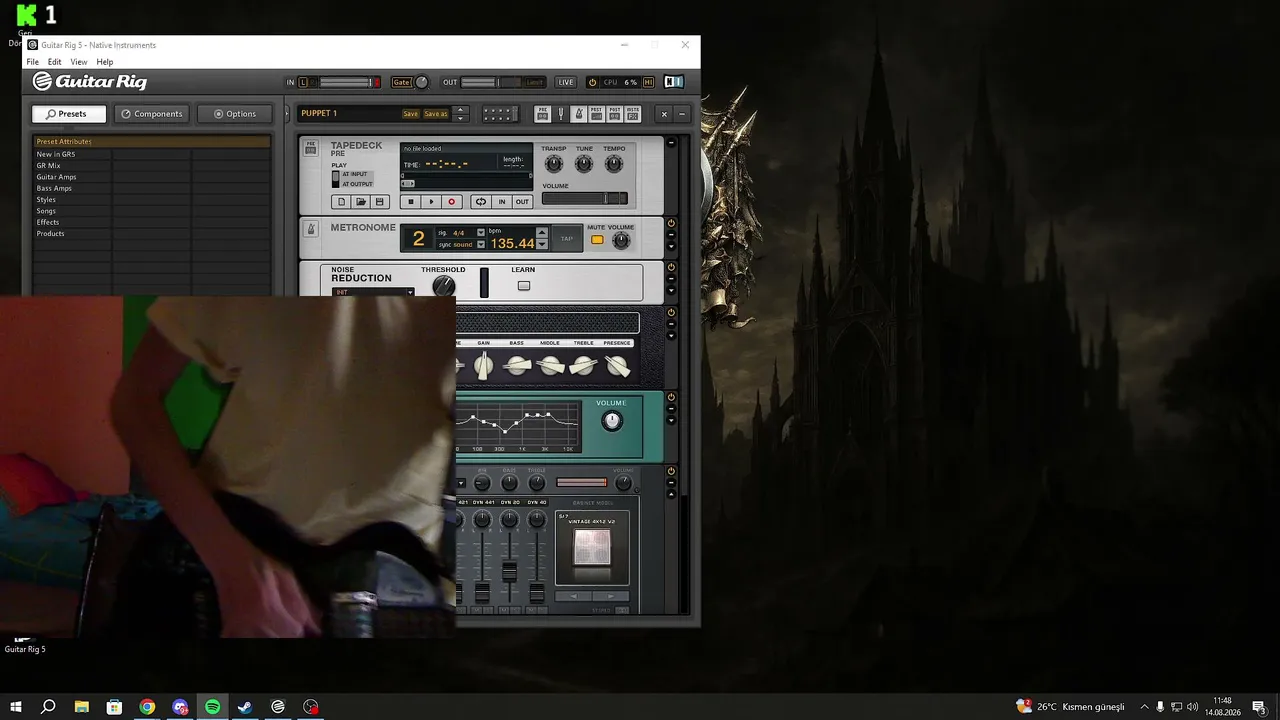Open the Help menu
The width and height of the screenshot is (1280, 720).
point(105,62)
